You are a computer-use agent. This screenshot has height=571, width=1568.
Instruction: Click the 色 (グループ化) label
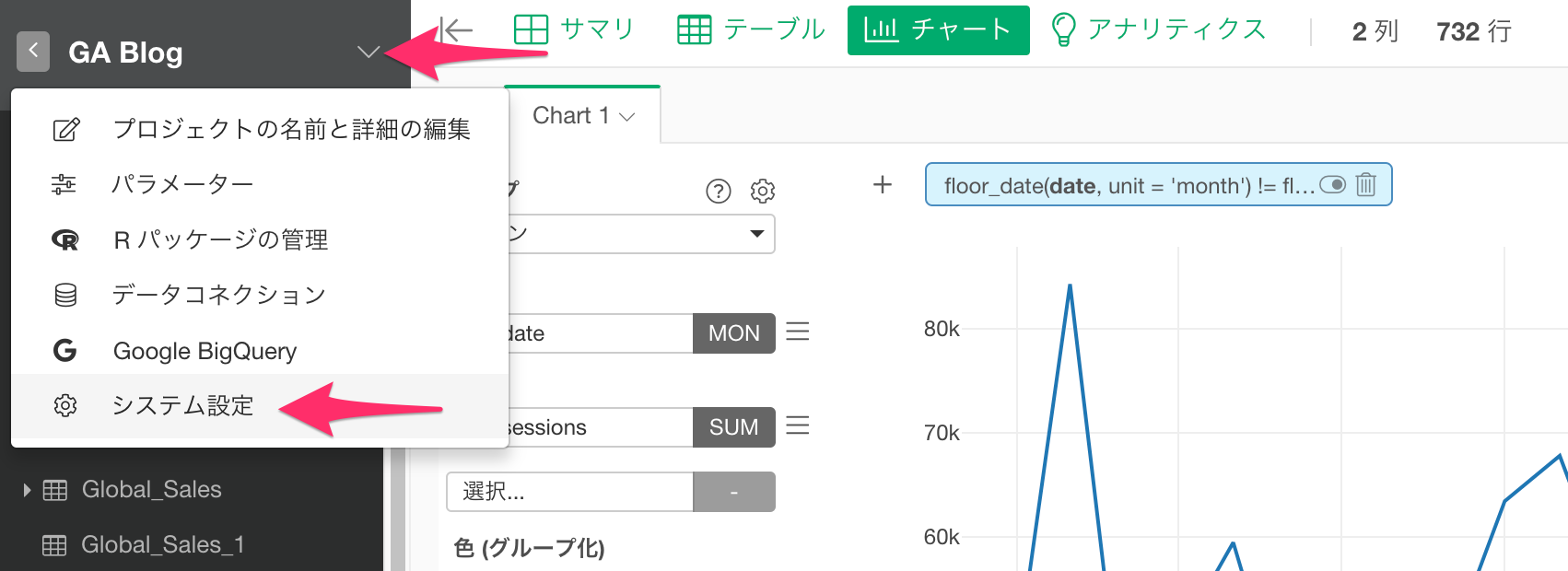tap(530, 549)
